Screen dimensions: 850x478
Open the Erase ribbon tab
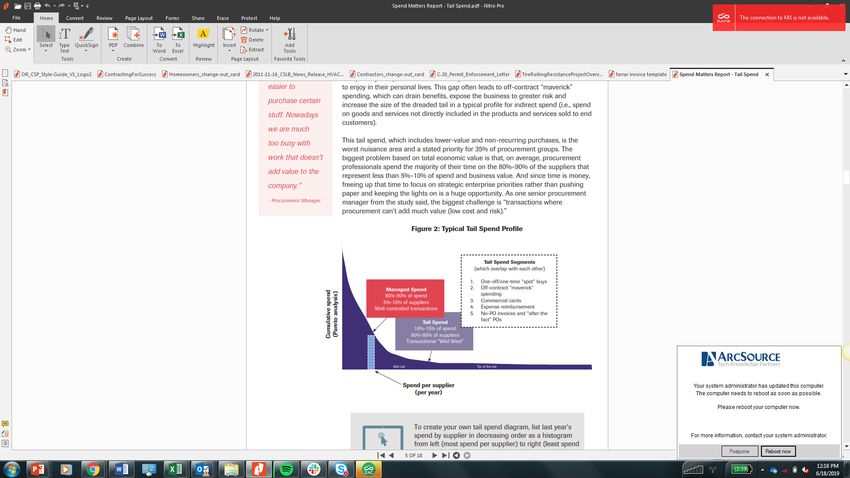(223, 18)
